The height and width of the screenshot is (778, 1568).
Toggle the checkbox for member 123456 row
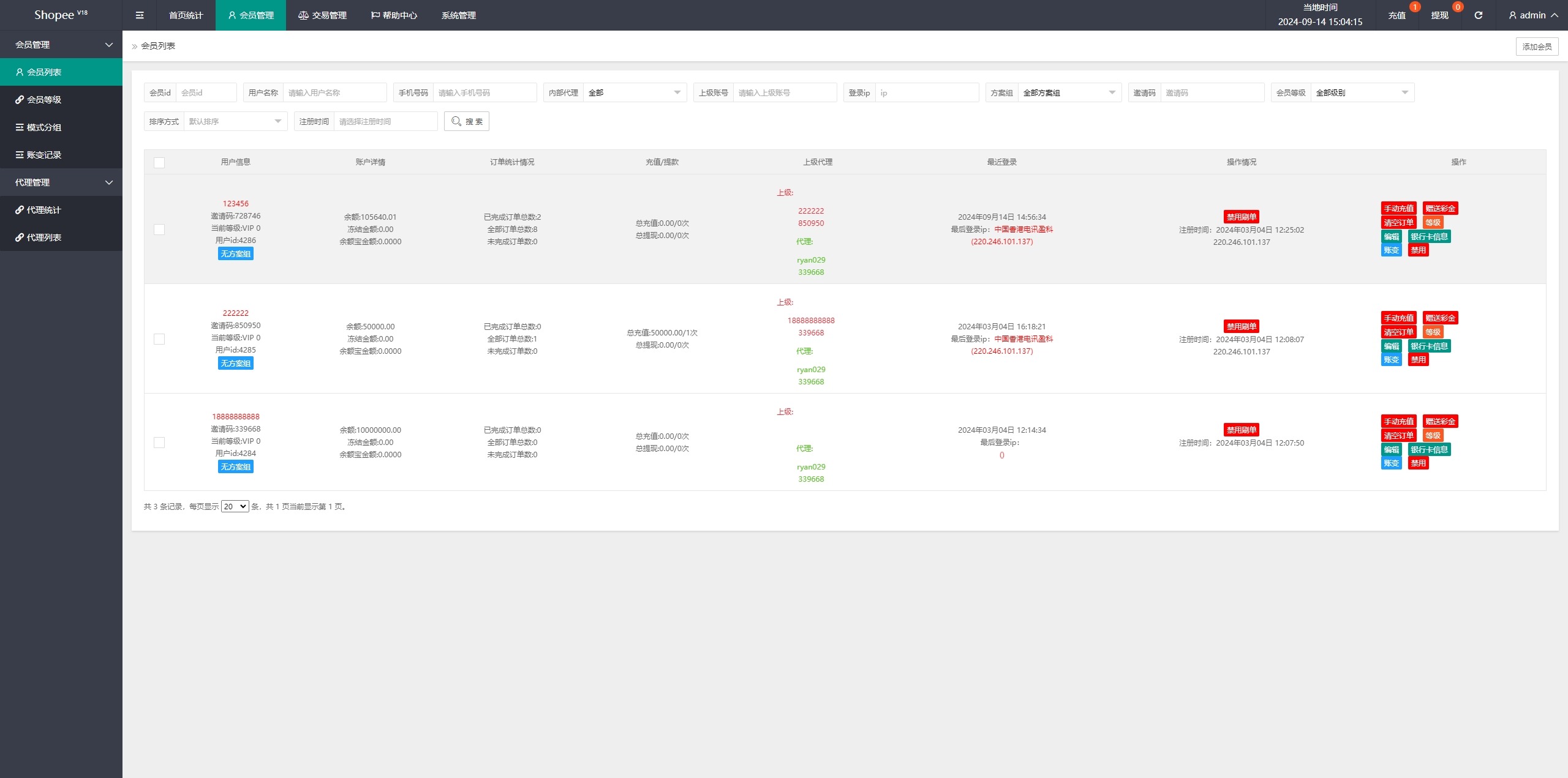click(159, 230)
